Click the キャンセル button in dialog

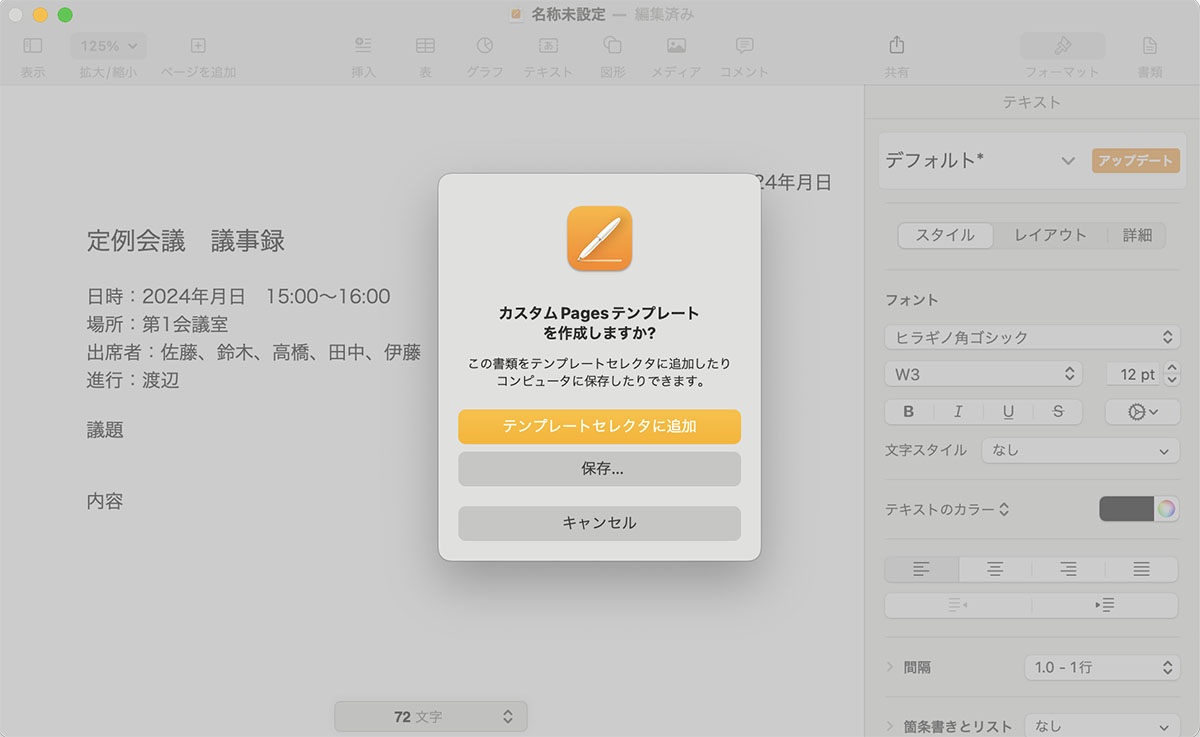click(599, 523)
